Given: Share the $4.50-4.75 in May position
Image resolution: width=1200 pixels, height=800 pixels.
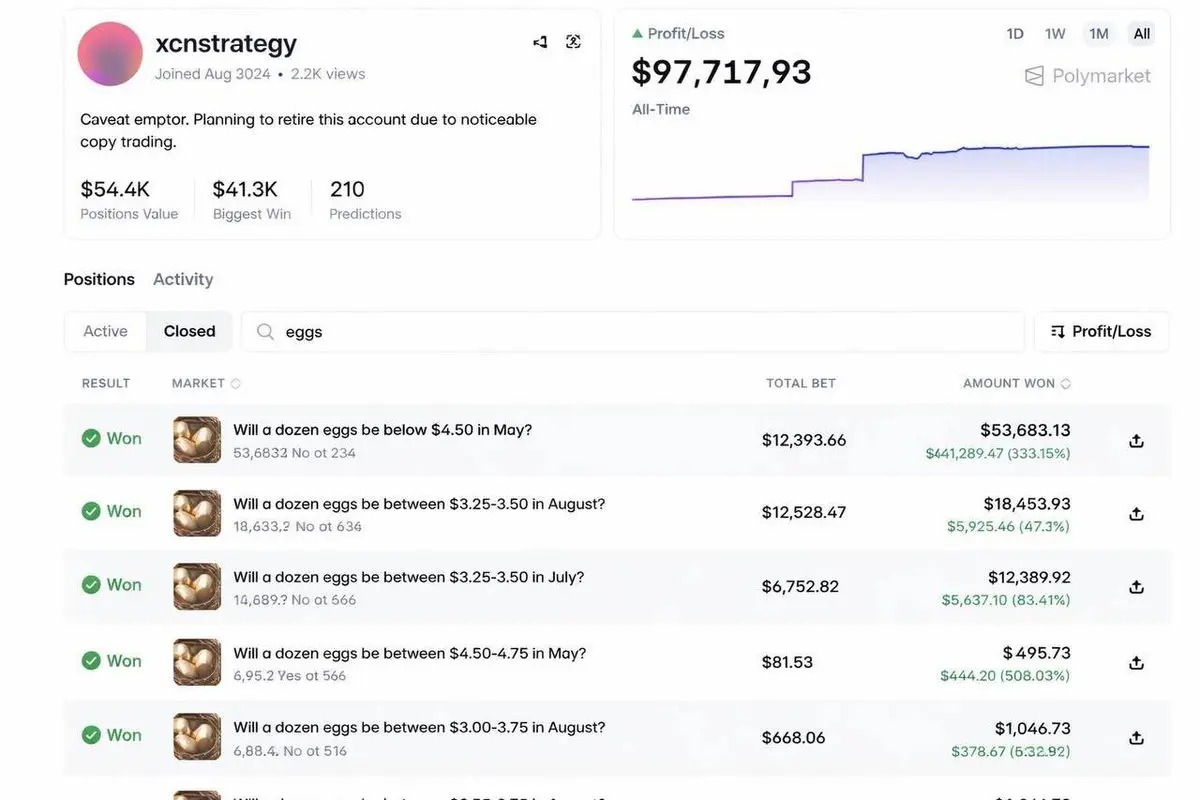Looking at the screenshot, I should coord(1136,662).
